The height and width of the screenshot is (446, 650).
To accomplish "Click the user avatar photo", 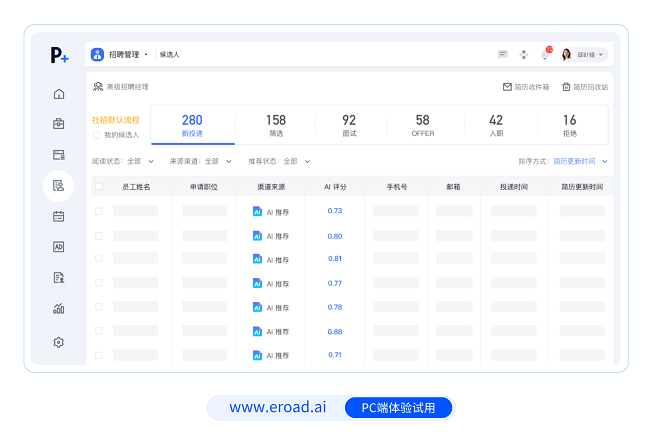I will [566, 54].
